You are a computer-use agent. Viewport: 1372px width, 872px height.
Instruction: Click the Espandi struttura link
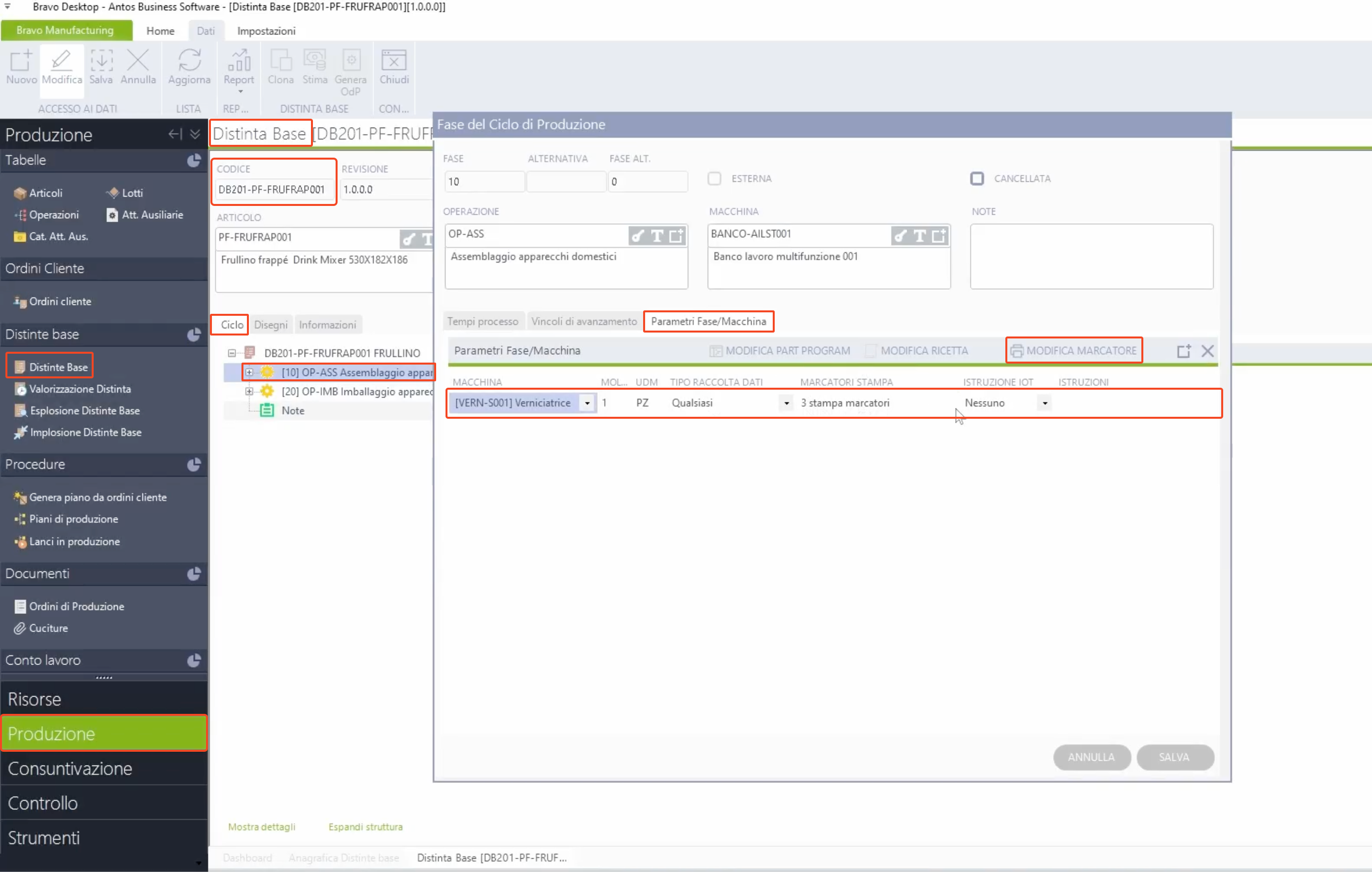[x=365, y=827]
